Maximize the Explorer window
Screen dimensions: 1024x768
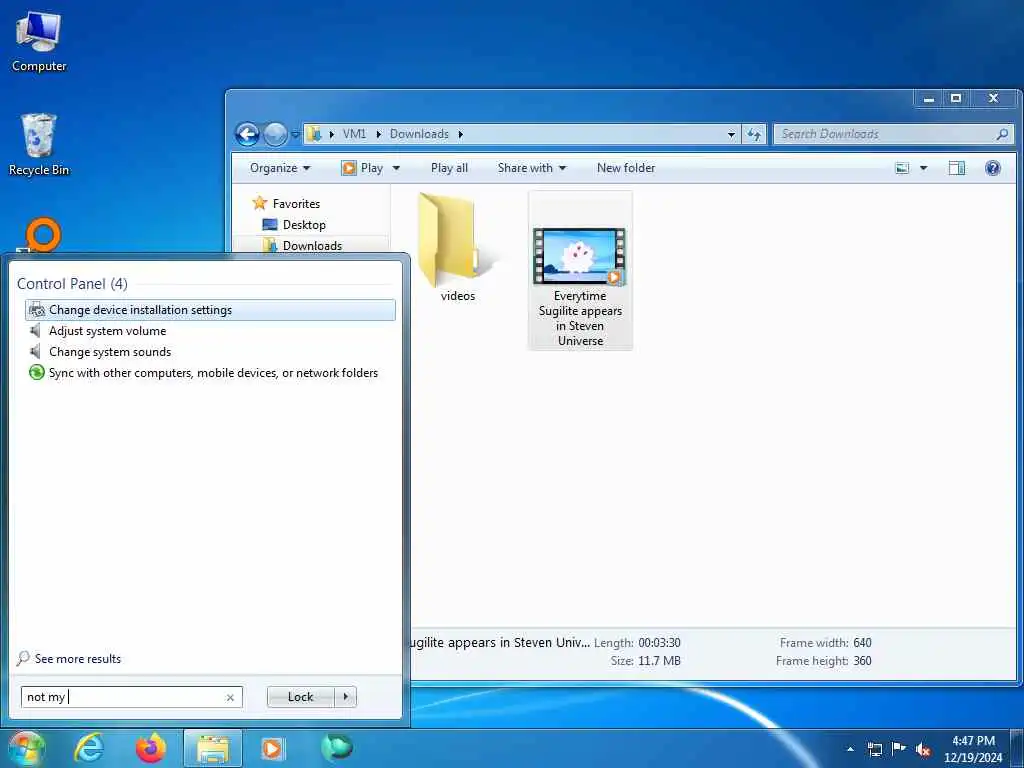click(x=956, y=99)
